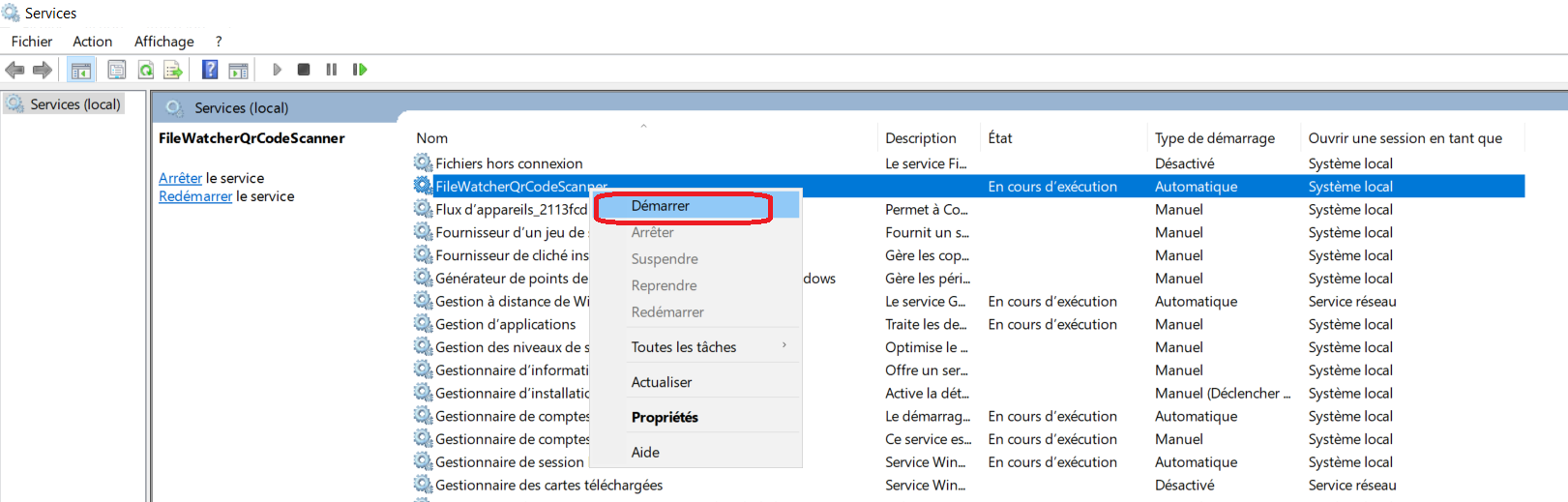The width and height of the screenshot is (1568, 502).
Task: Refresh the services list via toolbar
Action: click(145, 70)
